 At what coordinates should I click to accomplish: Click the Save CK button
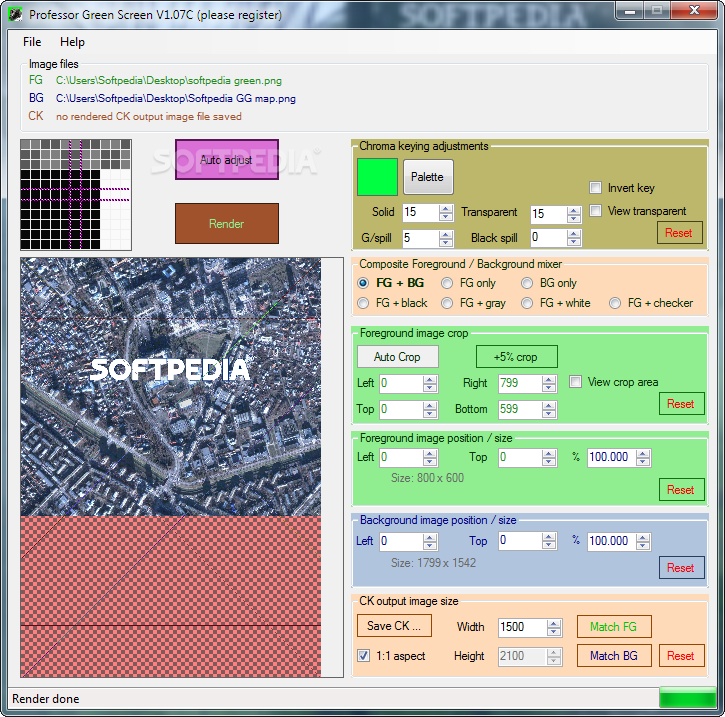[x=394, y=626]
